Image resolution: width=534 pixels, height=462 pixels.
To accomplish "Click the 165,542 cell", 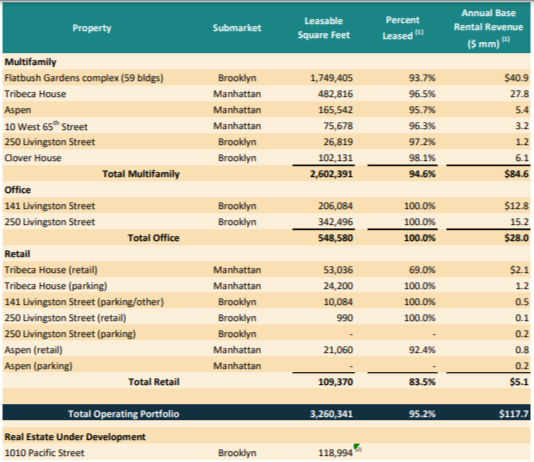I will tap(335, 110).
